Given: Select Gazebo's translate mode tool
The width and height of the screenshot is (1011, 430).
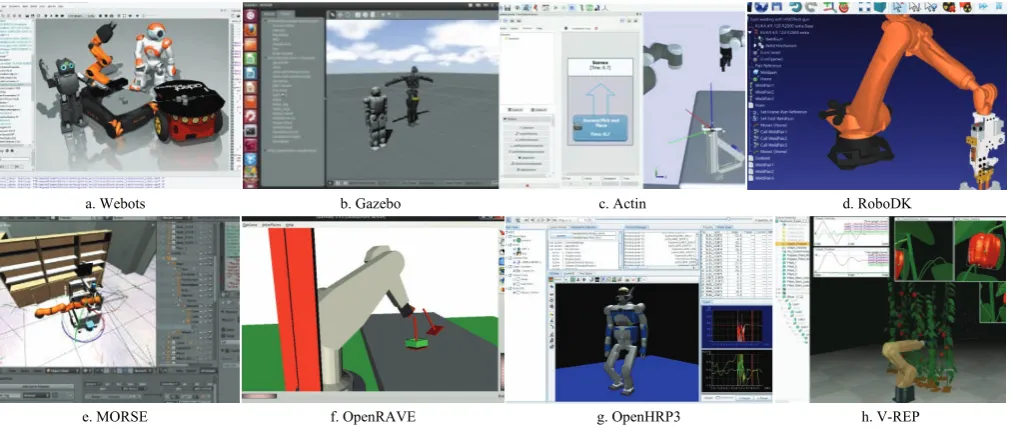Looking at the screenshot, I should click(340, 15).
